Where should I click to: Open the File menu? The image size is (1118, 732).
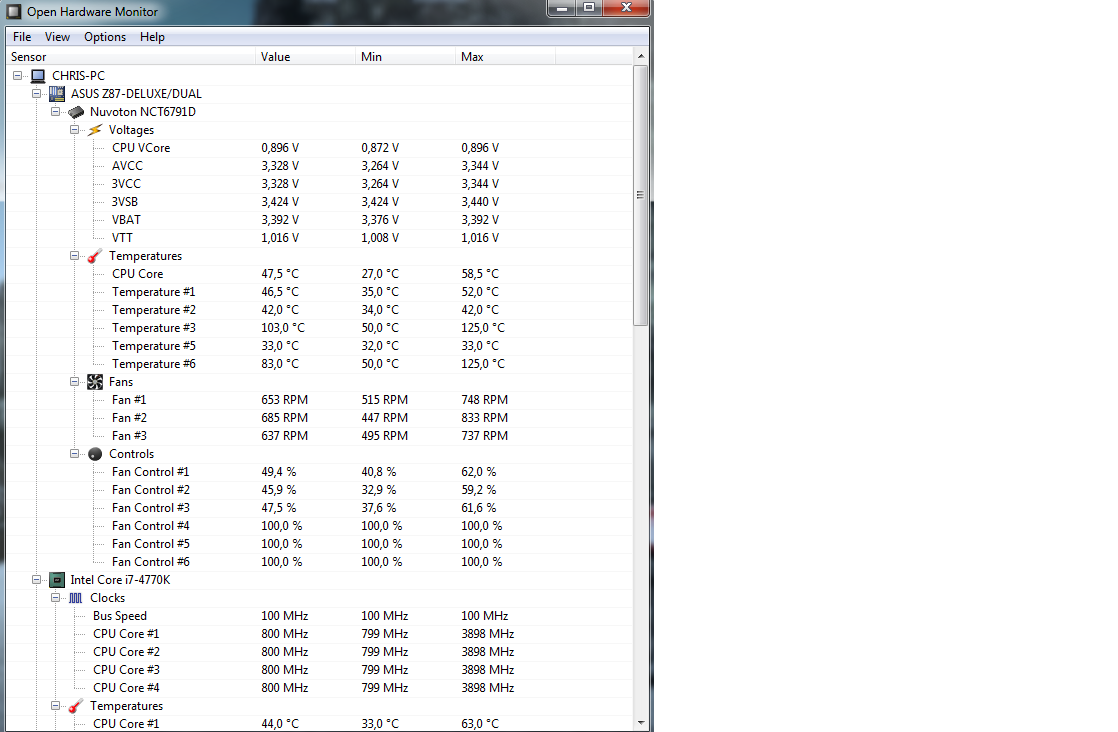tap(22, 37)
